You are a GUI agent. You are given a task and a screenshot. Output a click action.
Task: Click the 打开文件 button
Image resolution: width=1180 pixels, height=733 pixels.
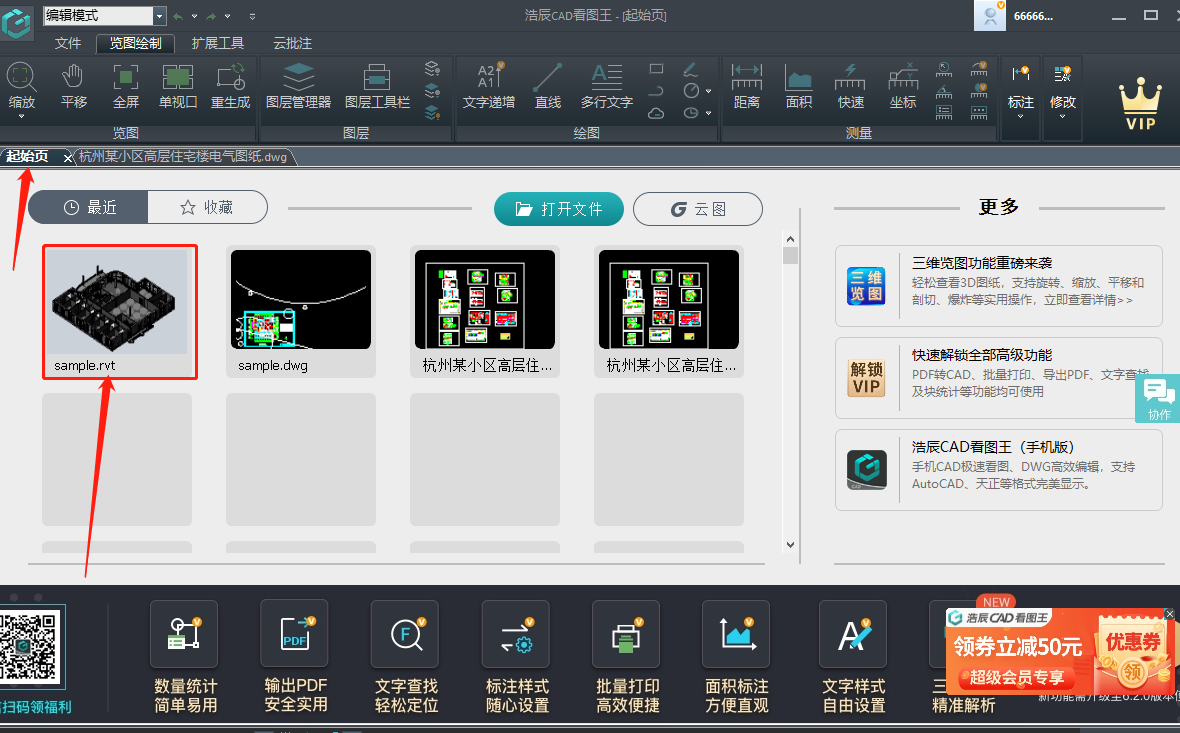559,209
